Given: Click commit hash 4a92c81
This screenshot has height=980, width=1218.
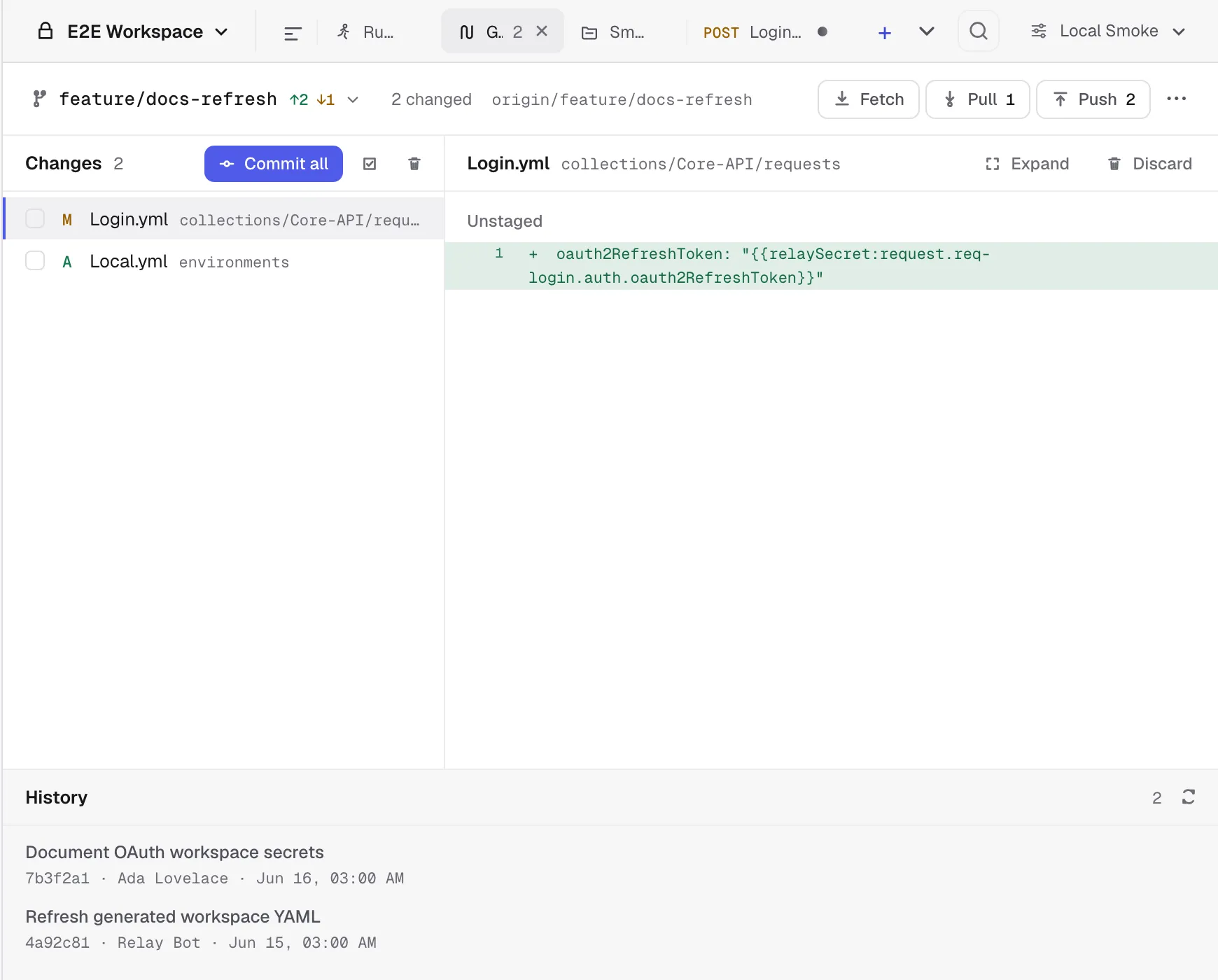Looking at the screenshot, I should click(57, 943).
